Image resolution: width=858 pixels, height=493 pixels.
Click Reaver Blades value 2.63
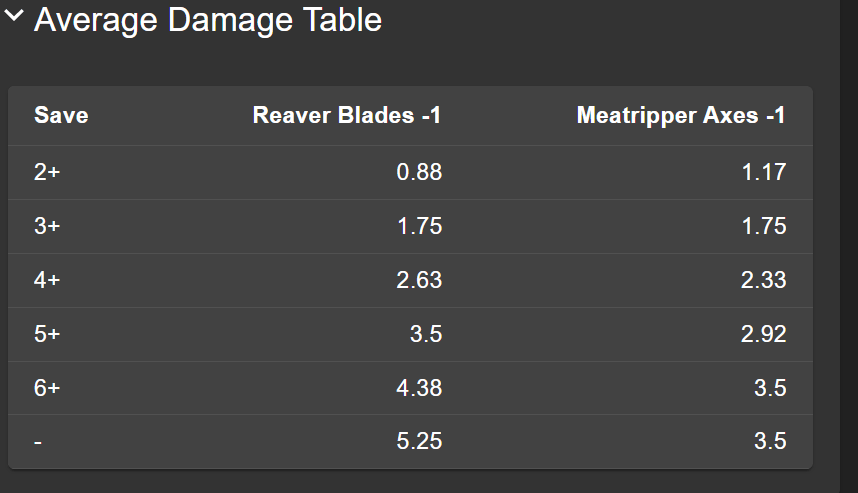tap(419, 280)
